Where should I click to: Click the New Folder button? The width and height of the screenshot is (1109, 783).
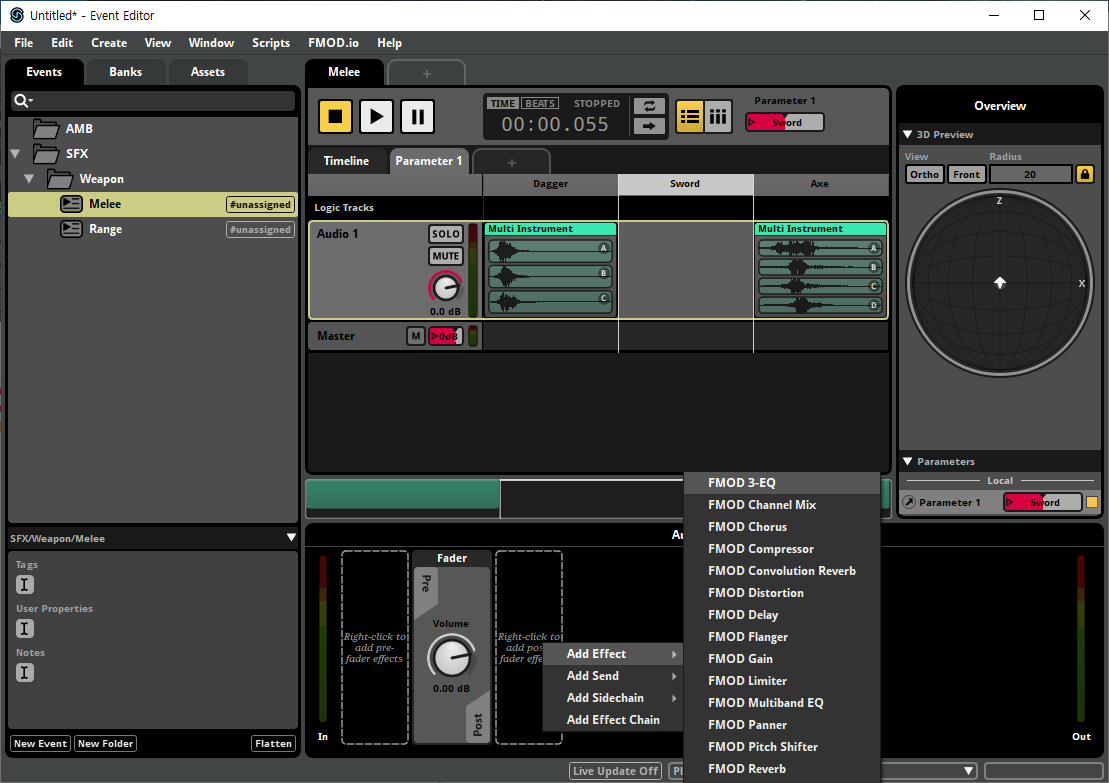(x=105, y=743)
